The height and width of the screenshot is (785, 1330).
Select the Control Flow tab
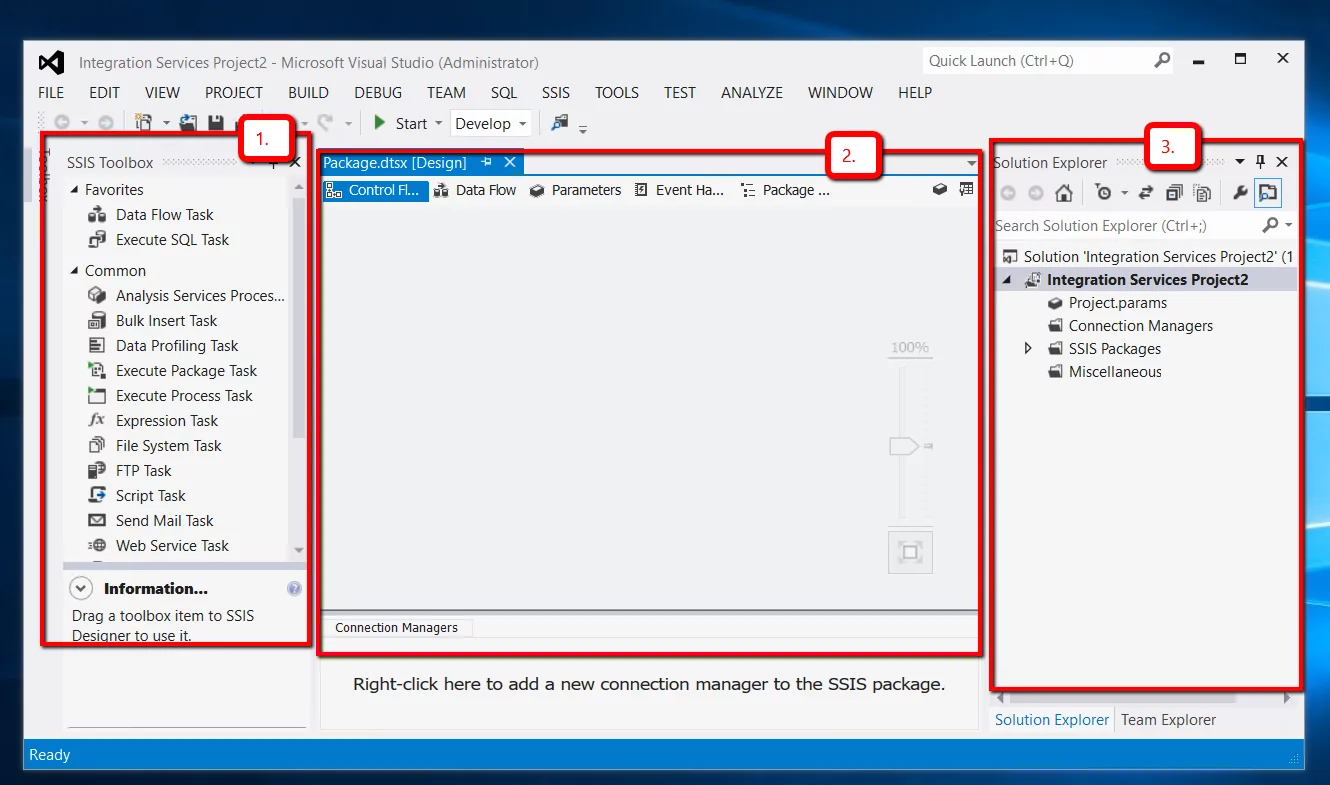click(x=375, y=190)
